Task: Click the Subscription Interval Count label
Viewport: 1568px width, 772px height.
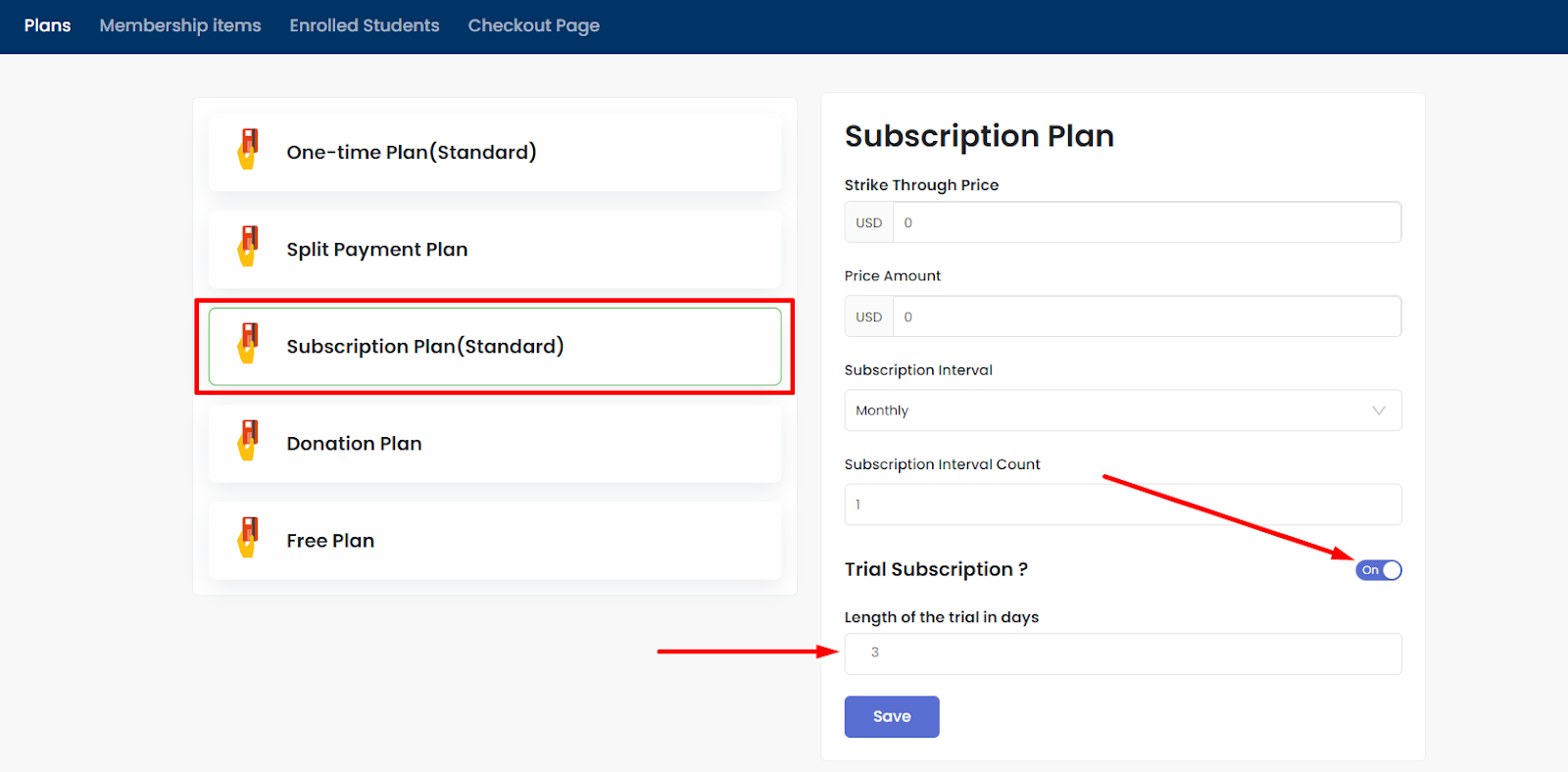Action: coord(942,464)
